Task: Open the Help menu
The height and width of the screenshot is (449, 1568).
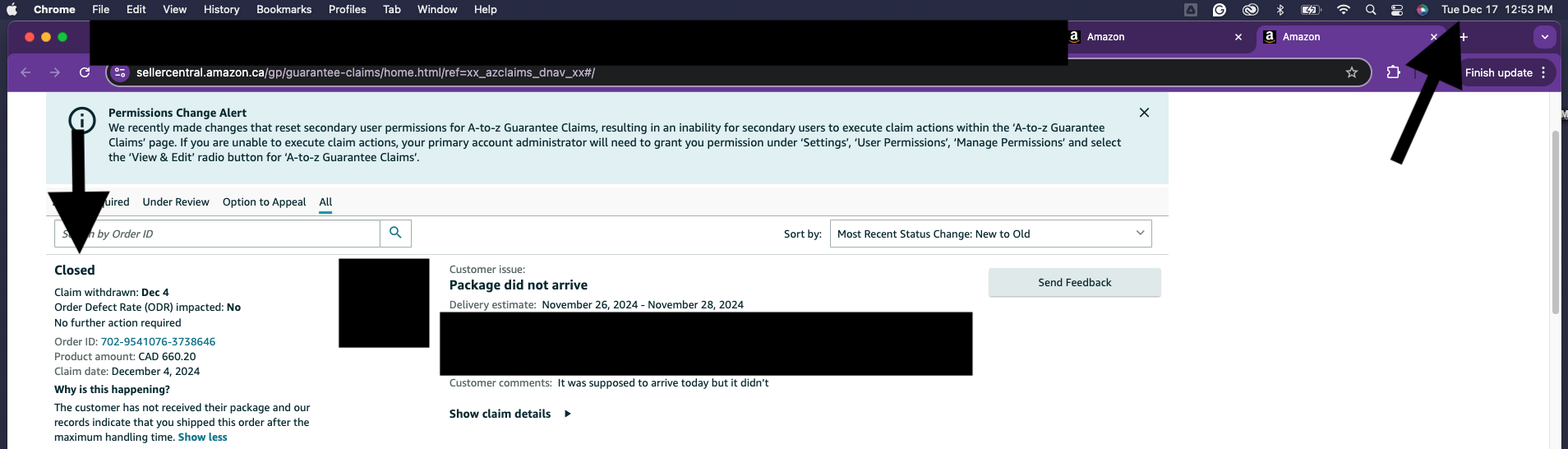Action: click(486, 9)
